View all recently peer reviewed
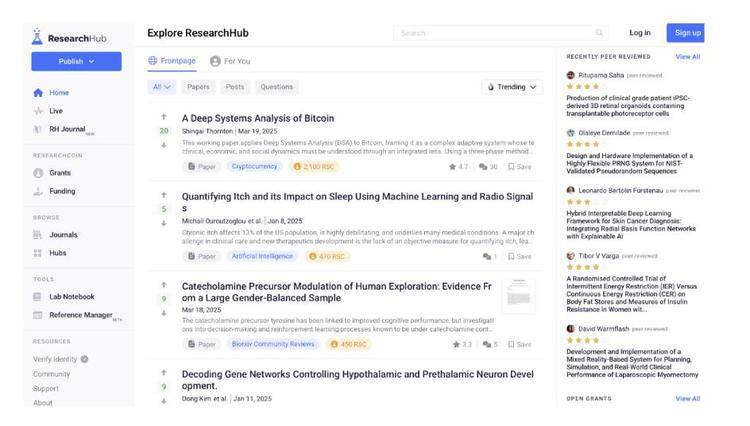Viewport: 750px width, 426px height. (x=688, y=57)
